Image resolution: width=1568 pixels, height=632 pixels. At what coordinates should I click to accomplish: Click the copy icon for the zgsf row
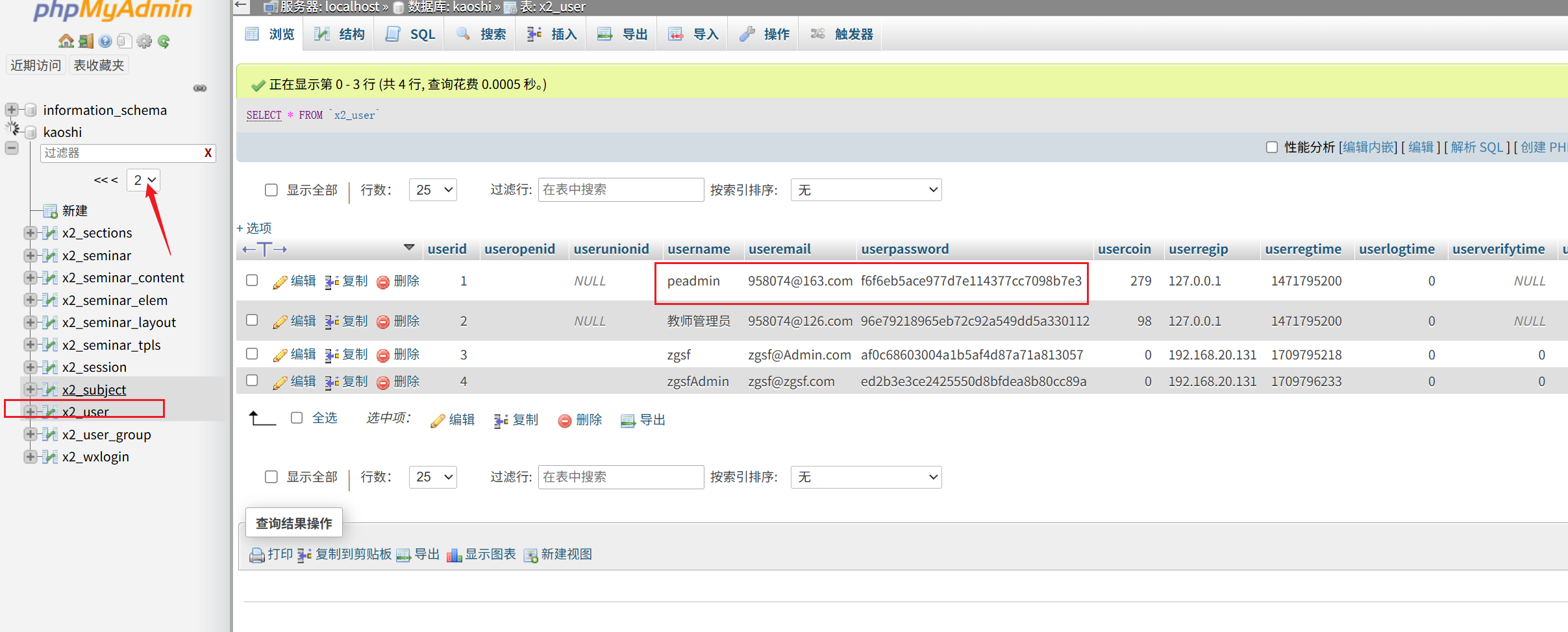coord(332,355)
